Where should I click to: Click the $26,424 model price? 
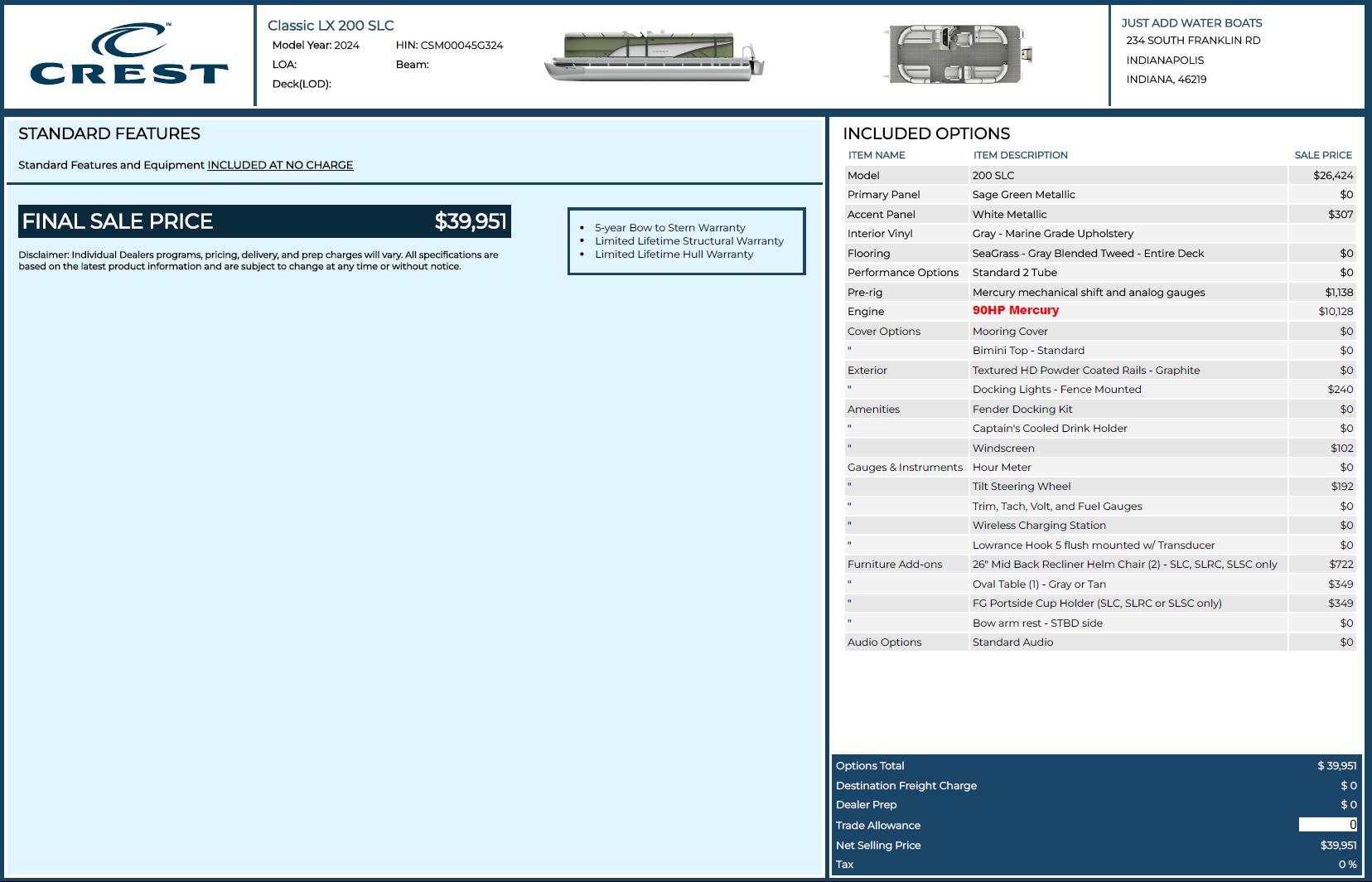1333,176
